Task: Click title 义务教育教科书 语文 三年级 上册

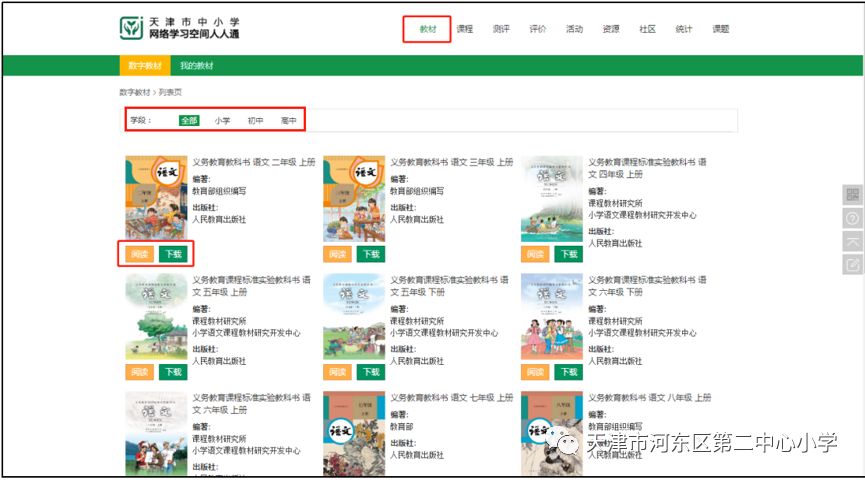Action: pyautogui.click(x=452, y=162)
